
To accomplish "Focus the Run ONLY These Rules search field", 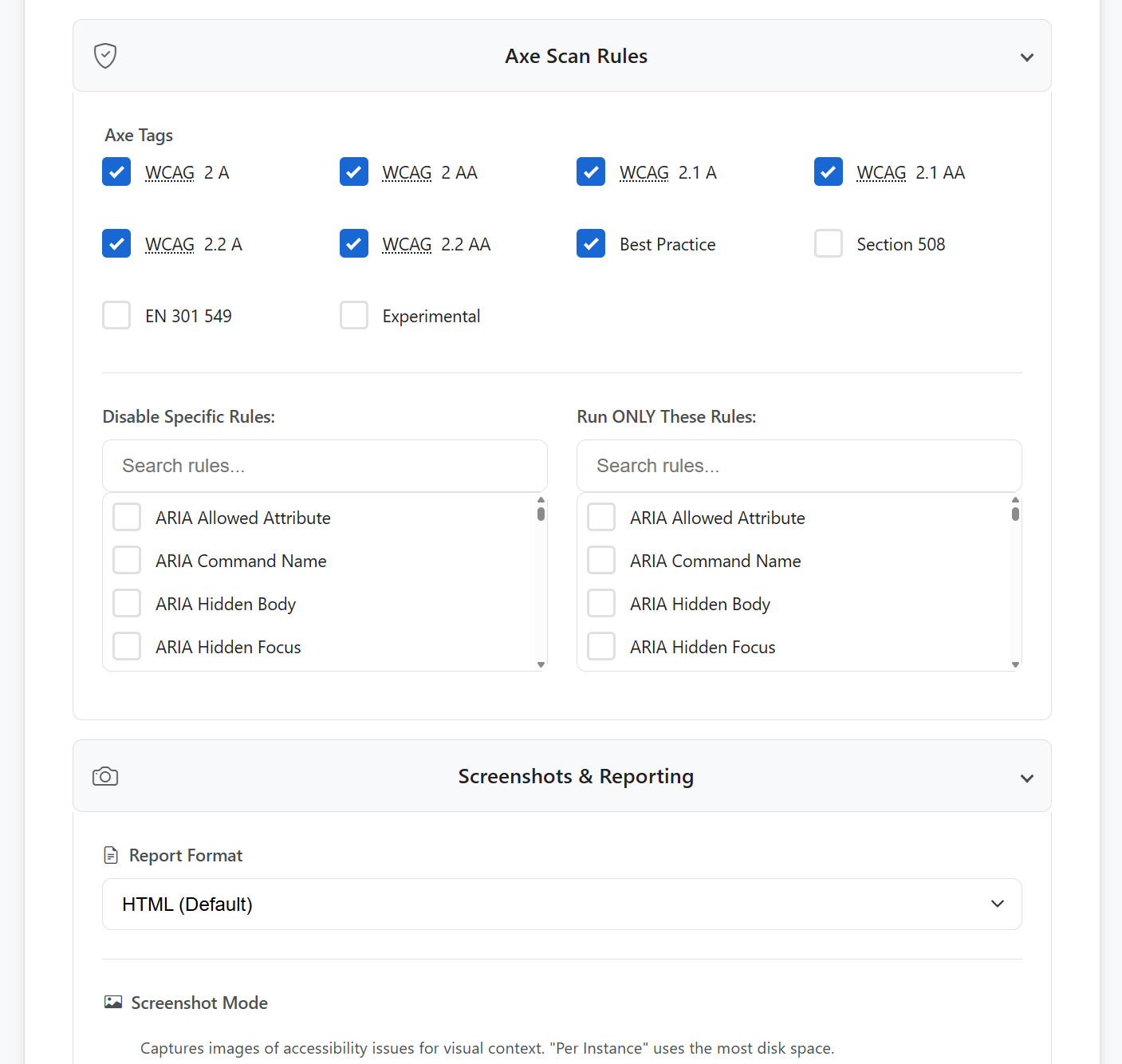I will pyautogui.click(x=799, y=466).
